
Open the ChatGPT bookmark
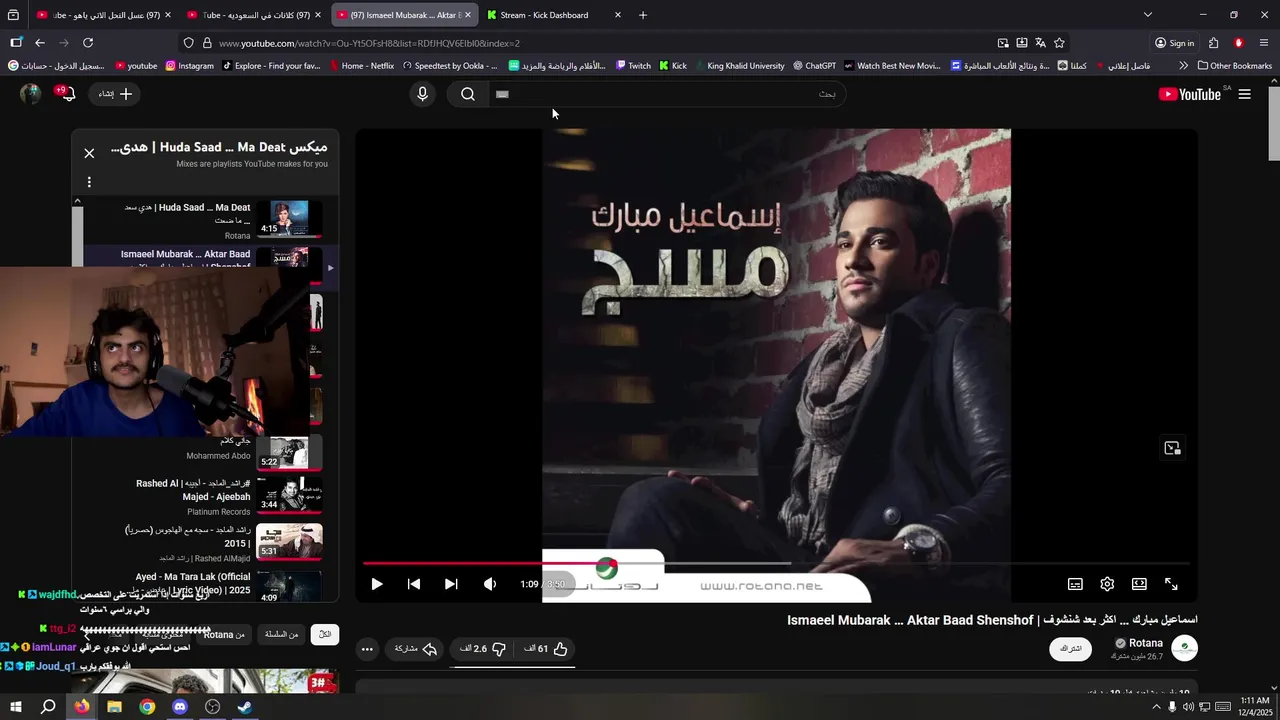pyautogui.click(x=814, y=66)
